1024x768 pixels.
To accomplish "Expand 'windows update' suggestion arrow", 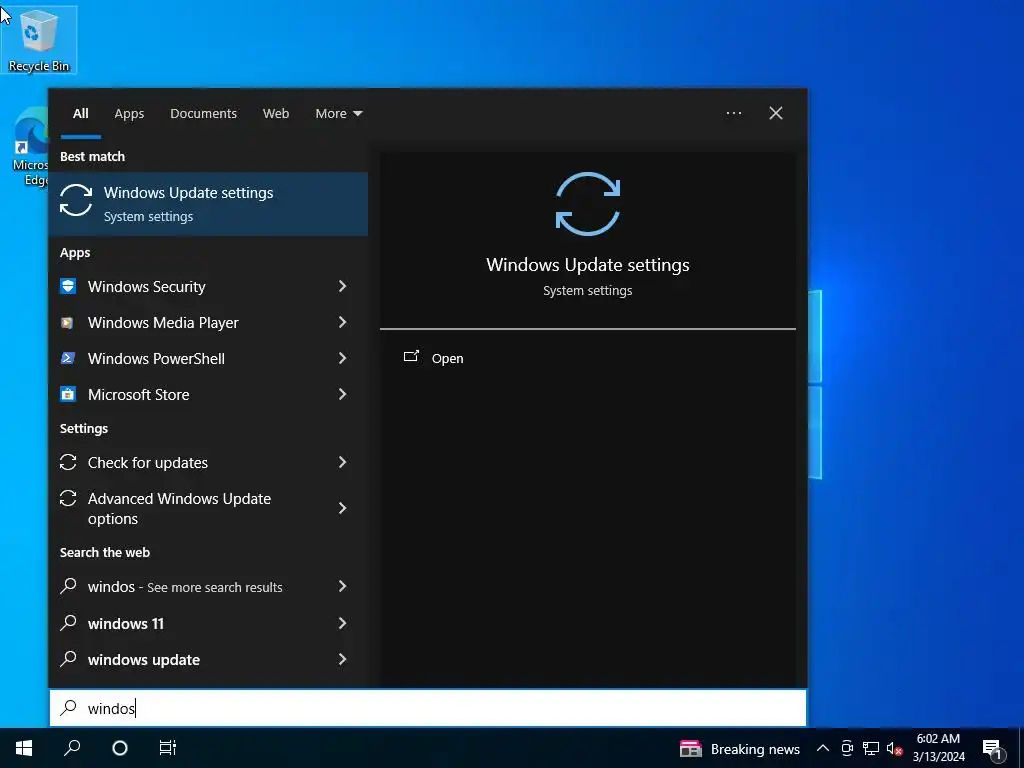I will (x=342, y=659).
